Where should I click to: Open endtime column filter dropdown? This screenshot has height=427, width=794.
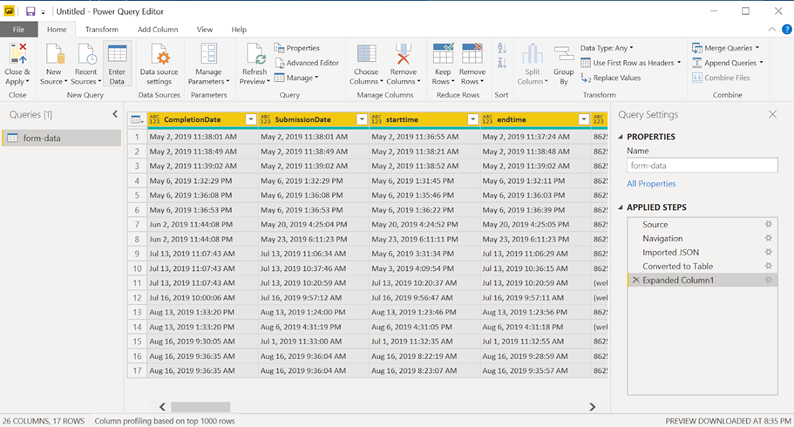[x=583, y=120]
